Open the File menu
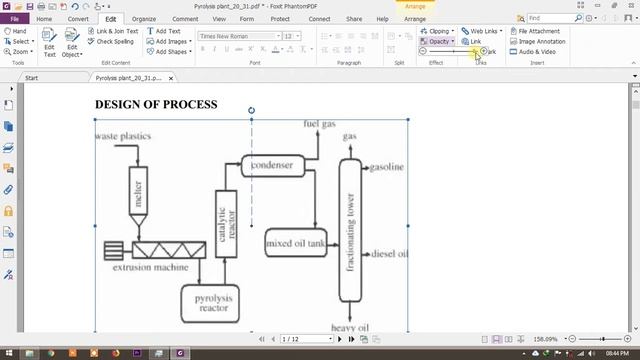 (x=15, y=19)
